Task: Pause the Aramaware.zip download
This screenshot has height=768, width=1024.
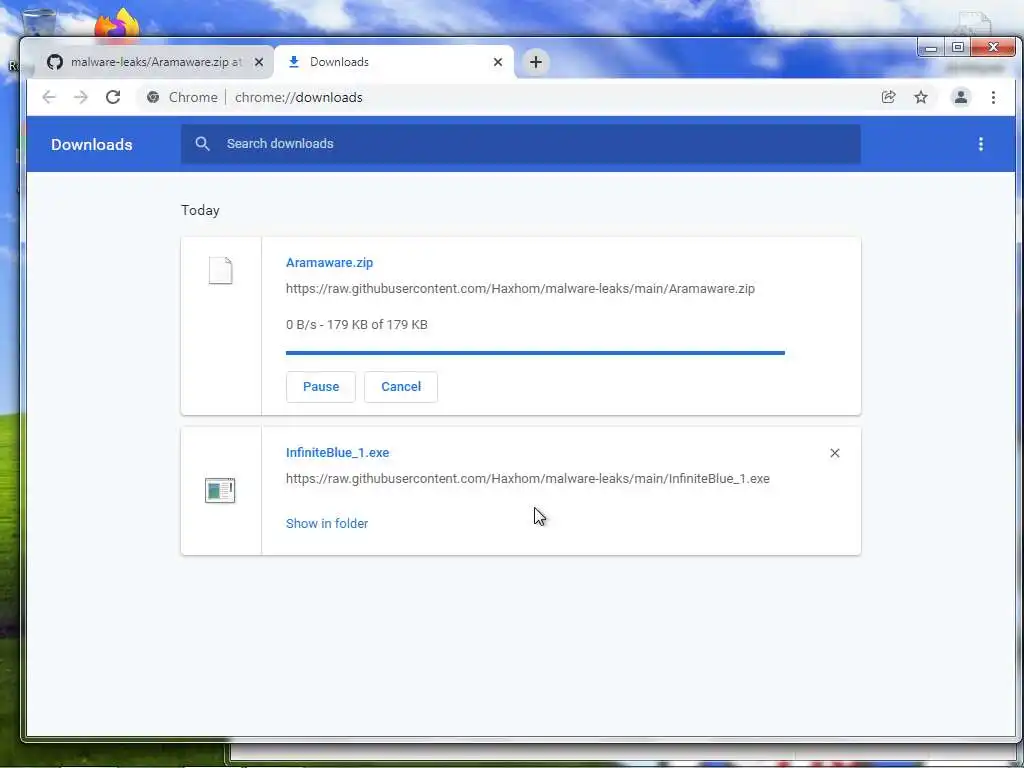Action: click(x=321, y=387)
